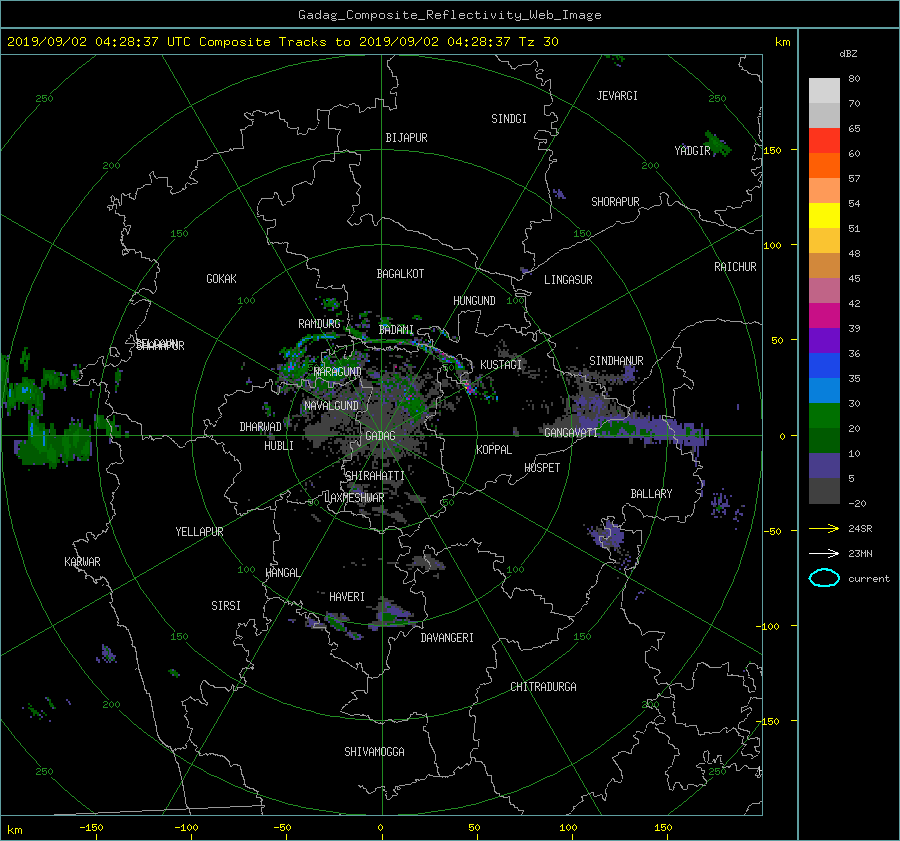Viewport: 900px width, 841px height.
Task: Click the GOKAK city label
Action: [221, 279]
